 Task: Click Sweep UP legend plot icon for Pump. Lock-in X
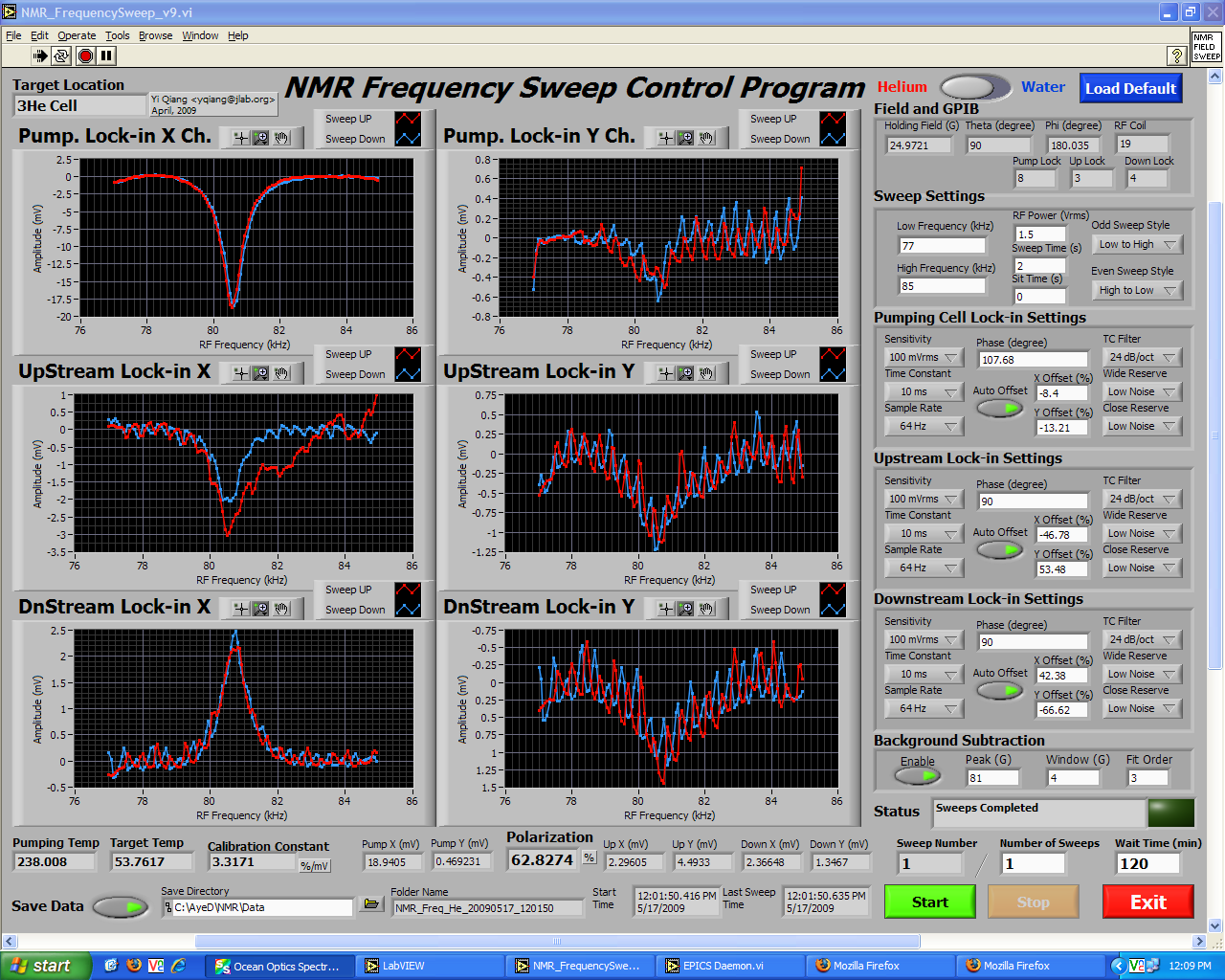pos(408,120)
